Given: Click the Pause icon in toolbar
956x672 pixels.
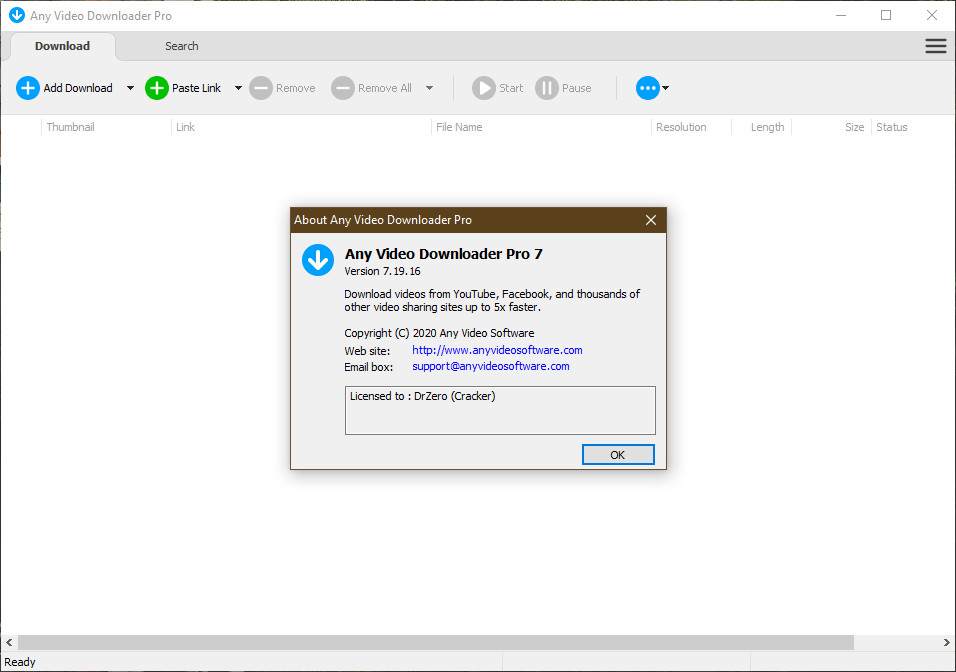Looking at the screenshot, I should click(547, 88).
